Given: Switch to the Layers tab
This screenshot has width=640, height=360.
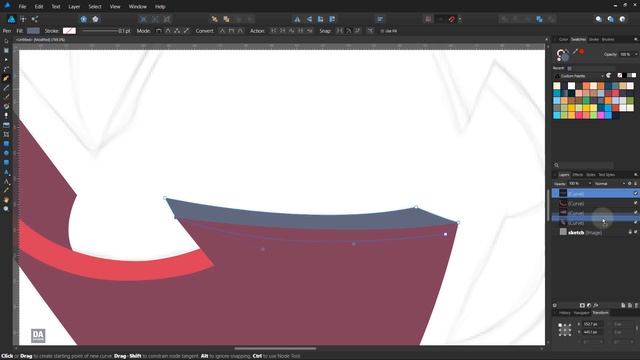Looking at the screenshot, I should point(564,175).
